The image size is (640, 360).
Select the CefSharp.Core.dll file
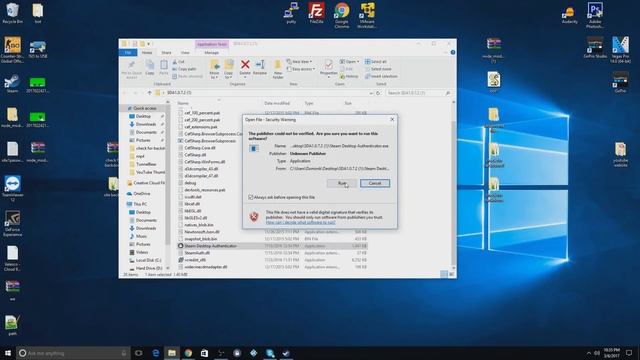(x=200, y=148)
